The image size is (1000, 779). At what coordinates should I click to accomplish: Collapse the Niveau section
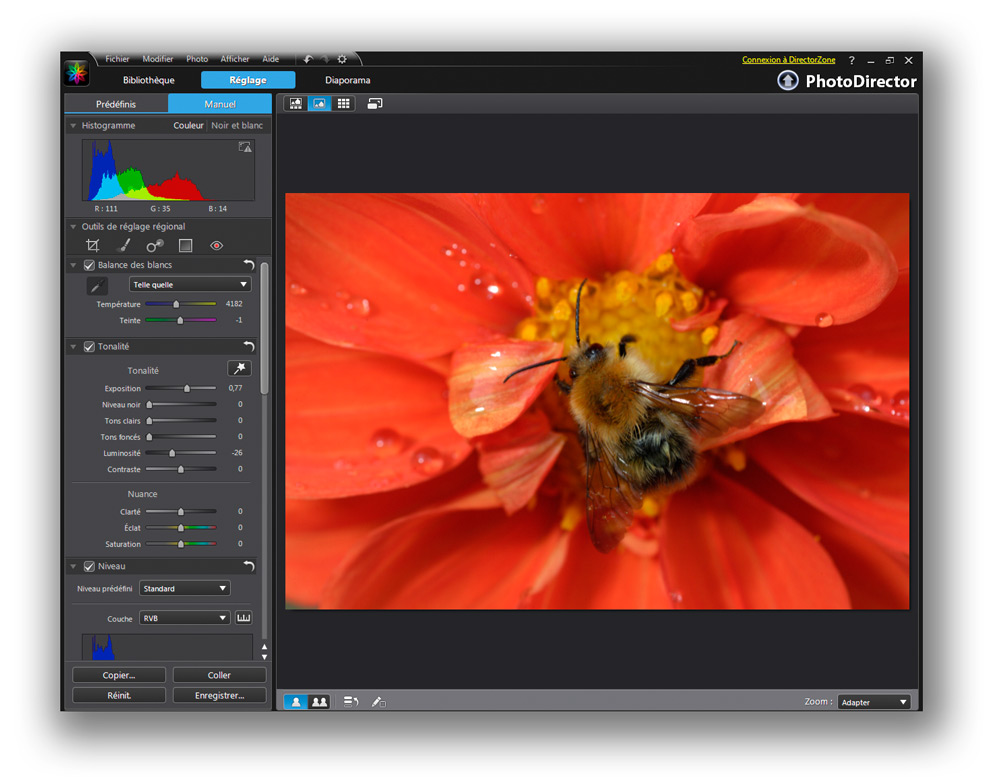[73, 566]
